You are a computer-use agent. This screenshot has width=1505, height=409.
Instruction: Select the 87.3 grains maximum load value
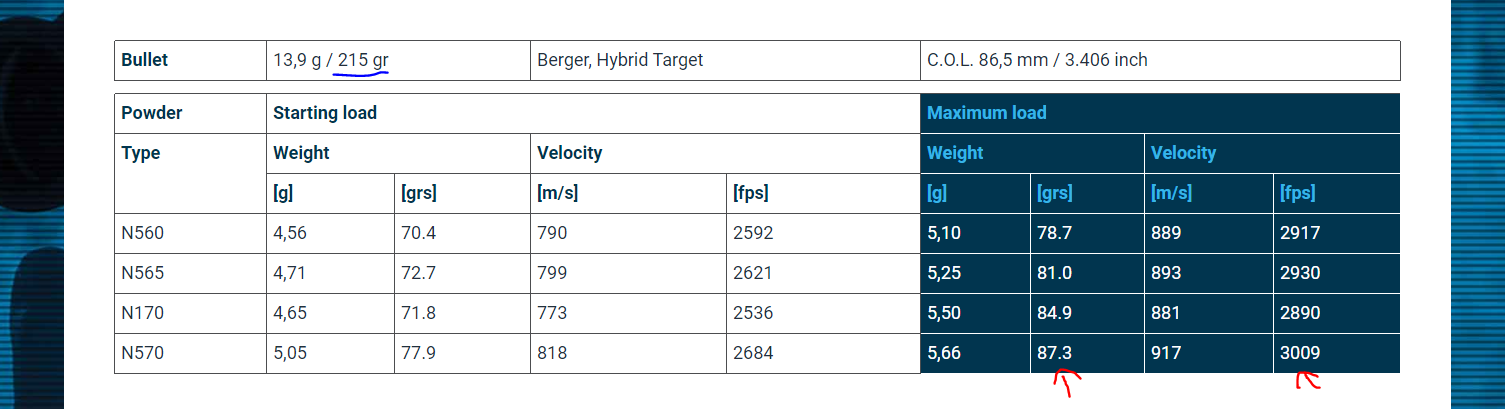[x=1054, y=353]
